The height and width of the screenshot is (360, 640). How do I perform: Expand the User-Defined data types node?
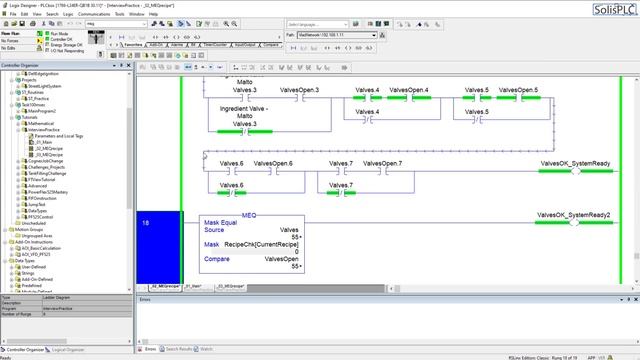click(x=12, y=267)
